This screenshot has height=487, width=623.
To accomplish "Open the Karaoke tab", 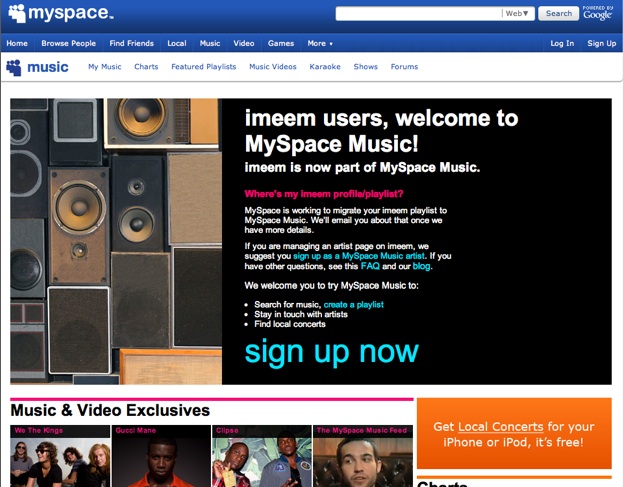I will coord(325,67).
